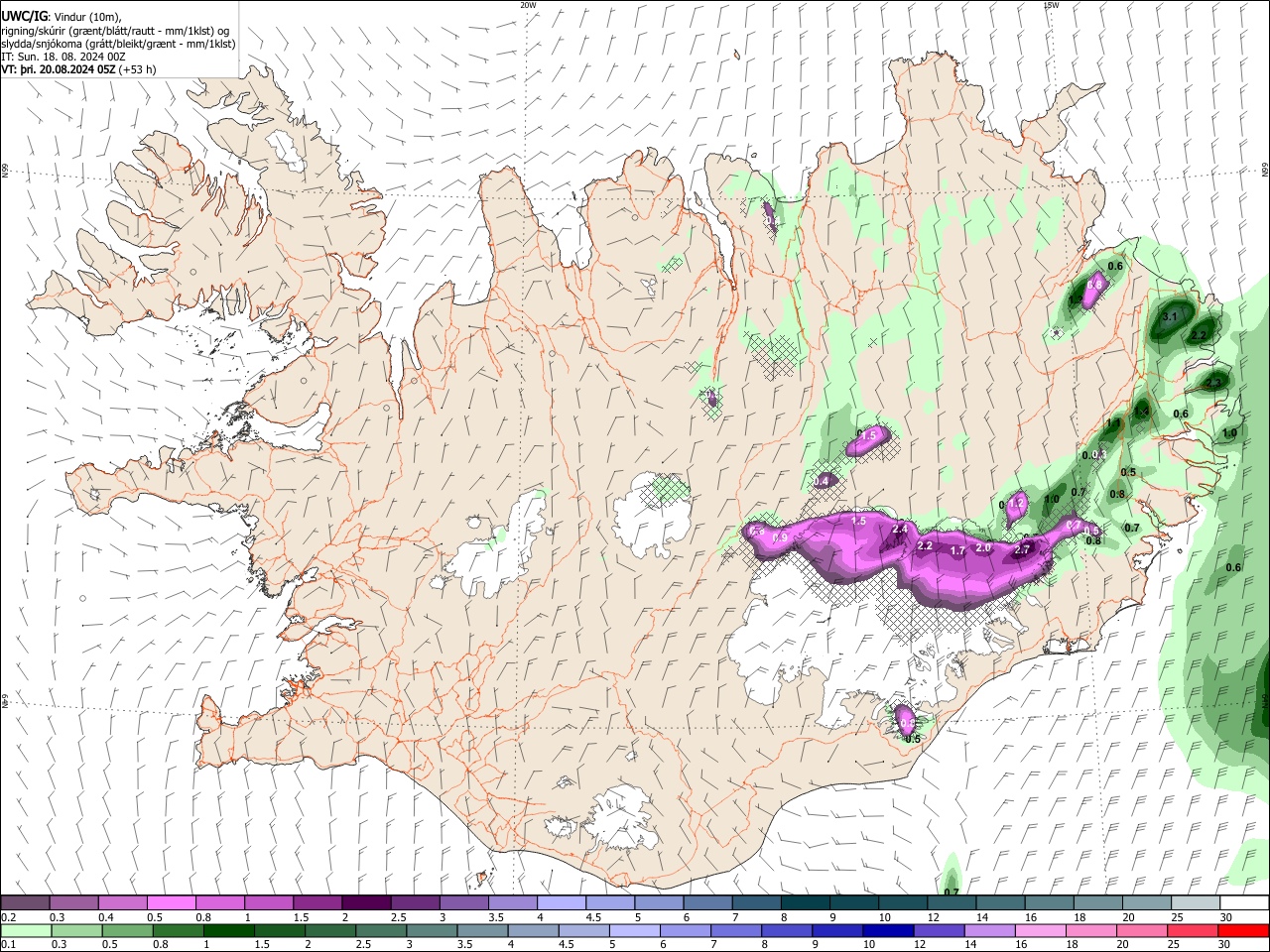1270x952 pixels.
Task: Click the 'VT: þri. 20.08.2024 05Z' valid time
Action: click(58, 69)
